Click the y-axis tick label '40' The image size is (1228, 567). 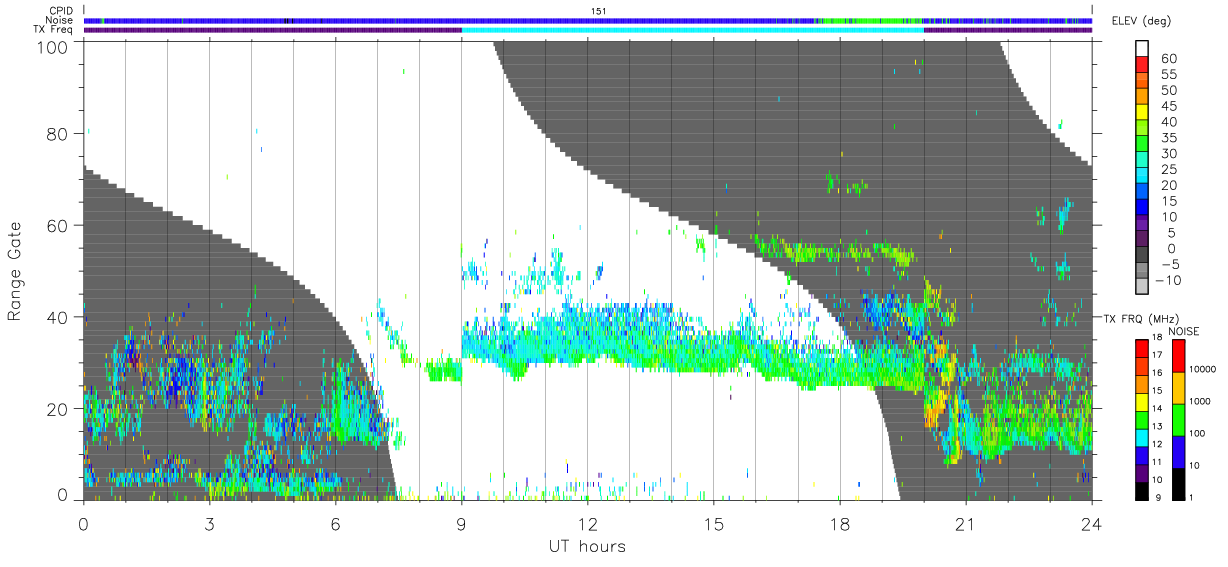59,317
